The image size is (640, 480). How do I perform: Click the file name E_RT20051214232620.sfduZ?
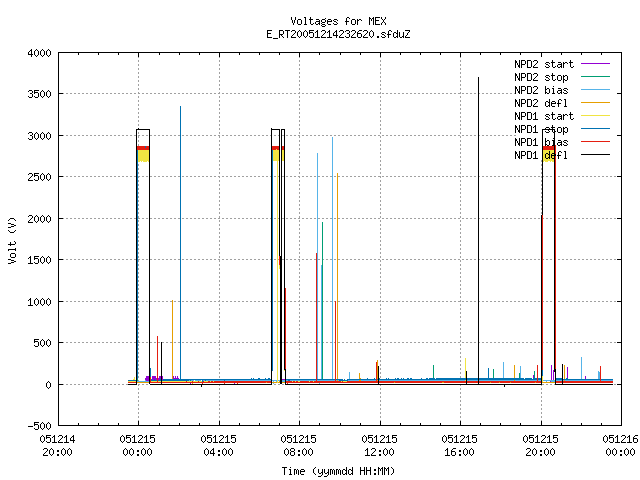338,34
